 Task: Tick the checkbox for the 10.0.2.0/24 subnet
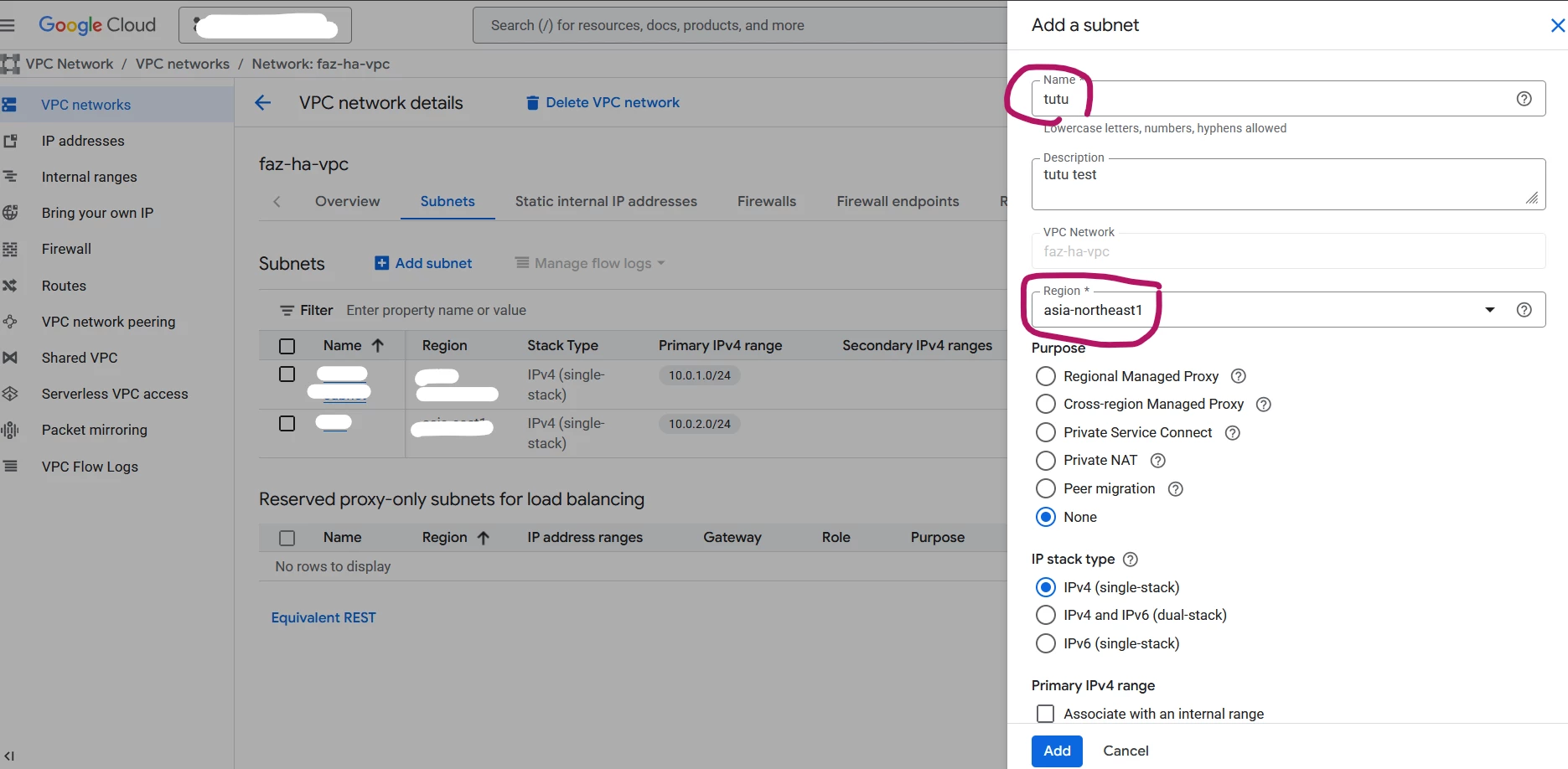click(x=287, y=424)
